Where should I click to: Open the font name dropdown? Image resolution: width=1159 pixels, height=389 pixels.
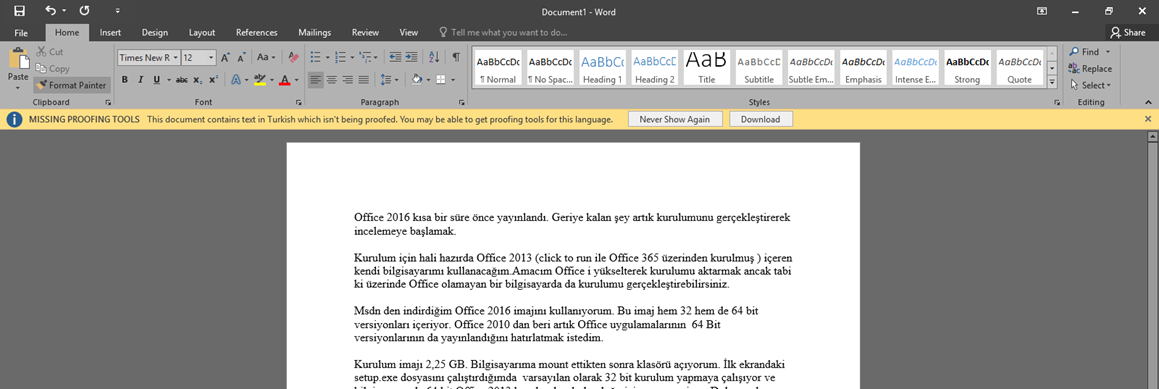[x=175, y=57]
